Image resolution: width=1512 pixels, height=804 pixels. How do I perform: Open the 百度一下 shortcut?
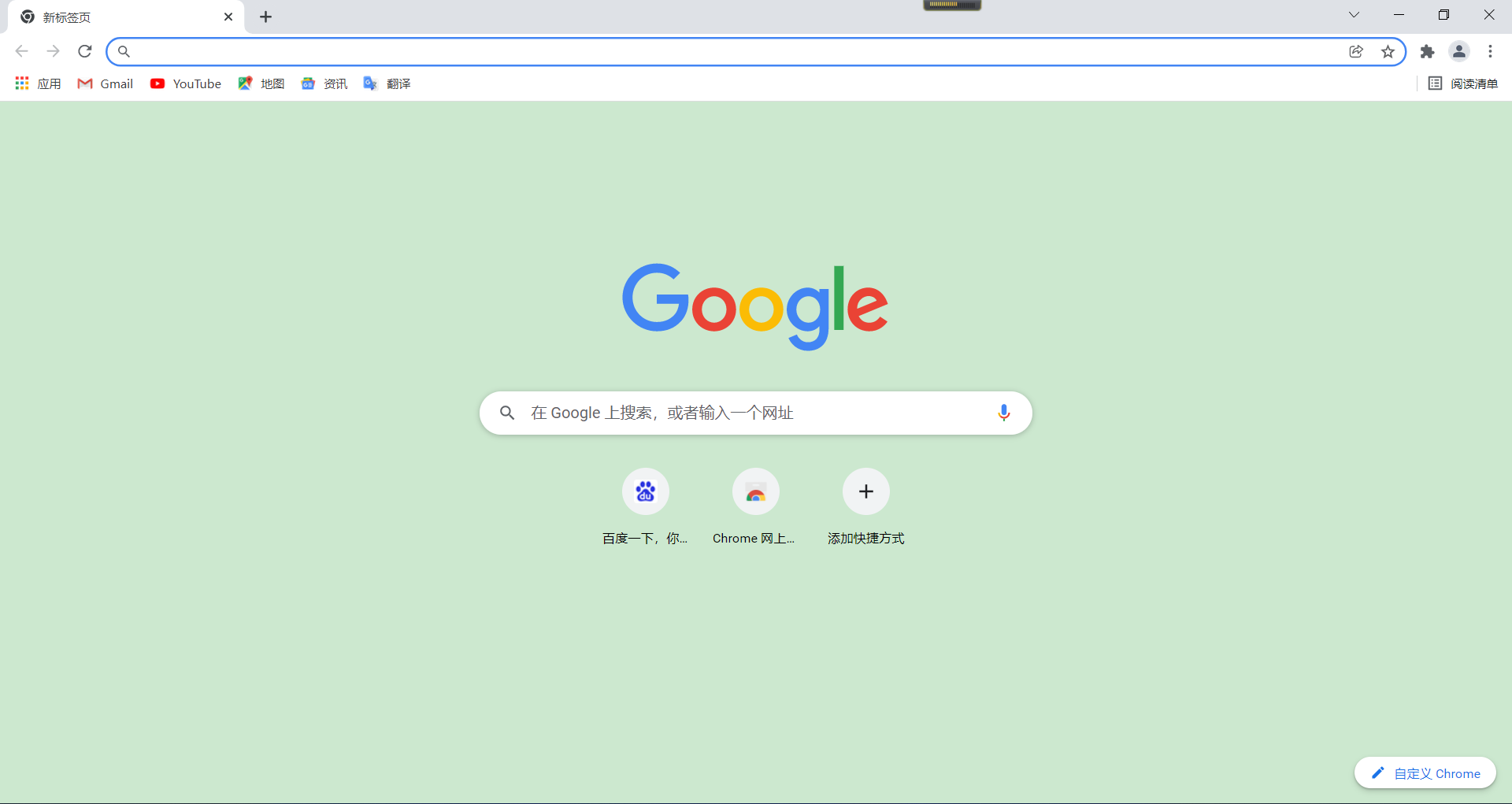[x=646, y=506]
